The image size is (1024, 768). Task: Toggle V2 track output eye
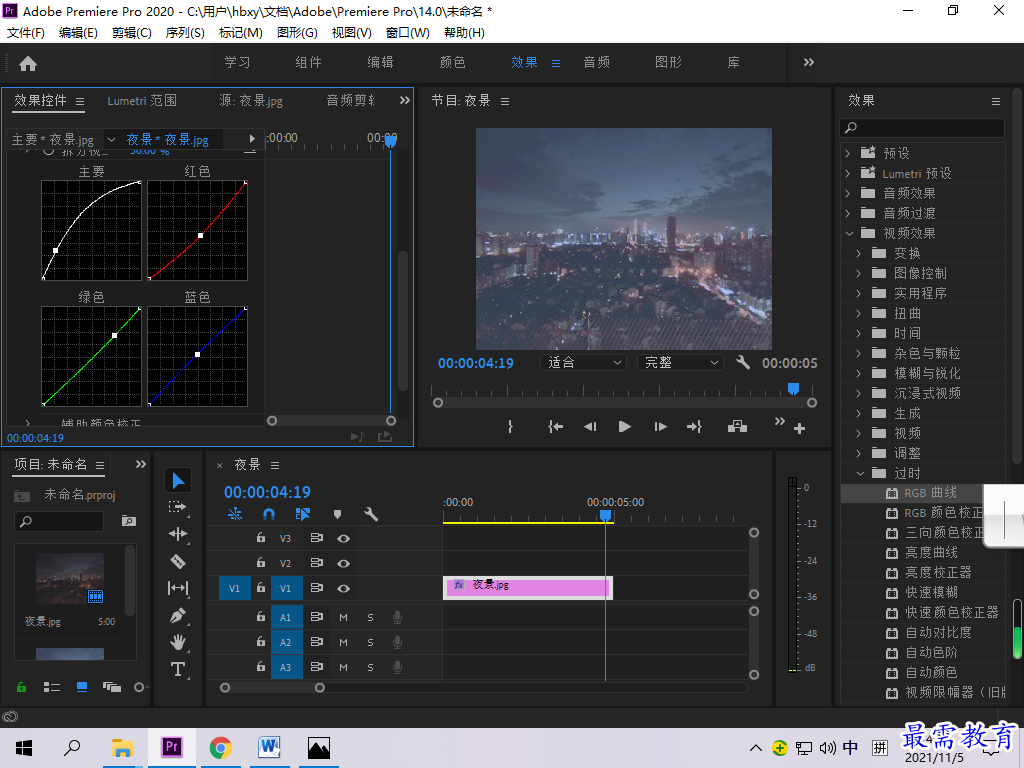(x=344, y=564)
